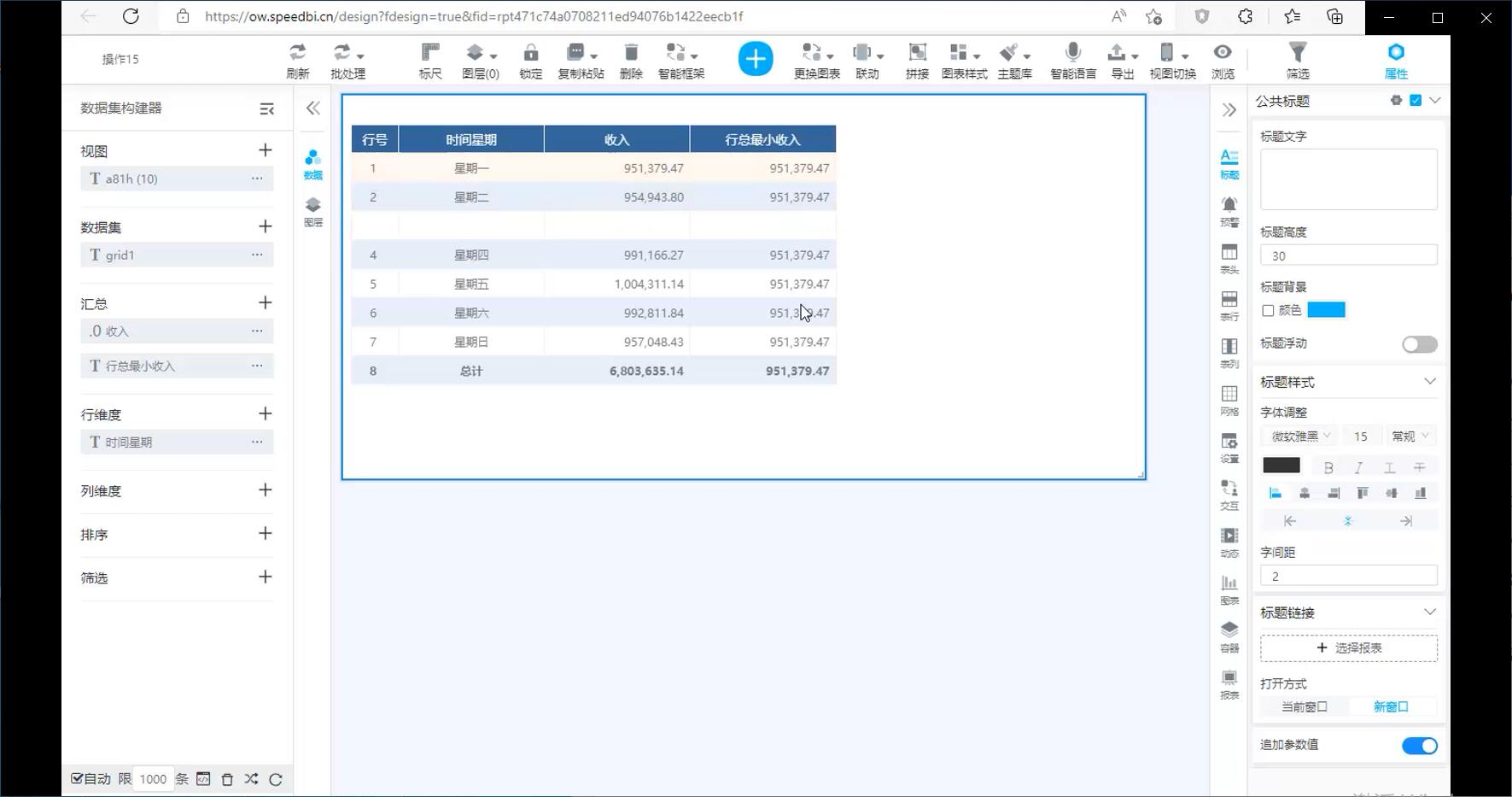Switch to the 表头 side tab
1512x797 pixels.
[1229, 258]
